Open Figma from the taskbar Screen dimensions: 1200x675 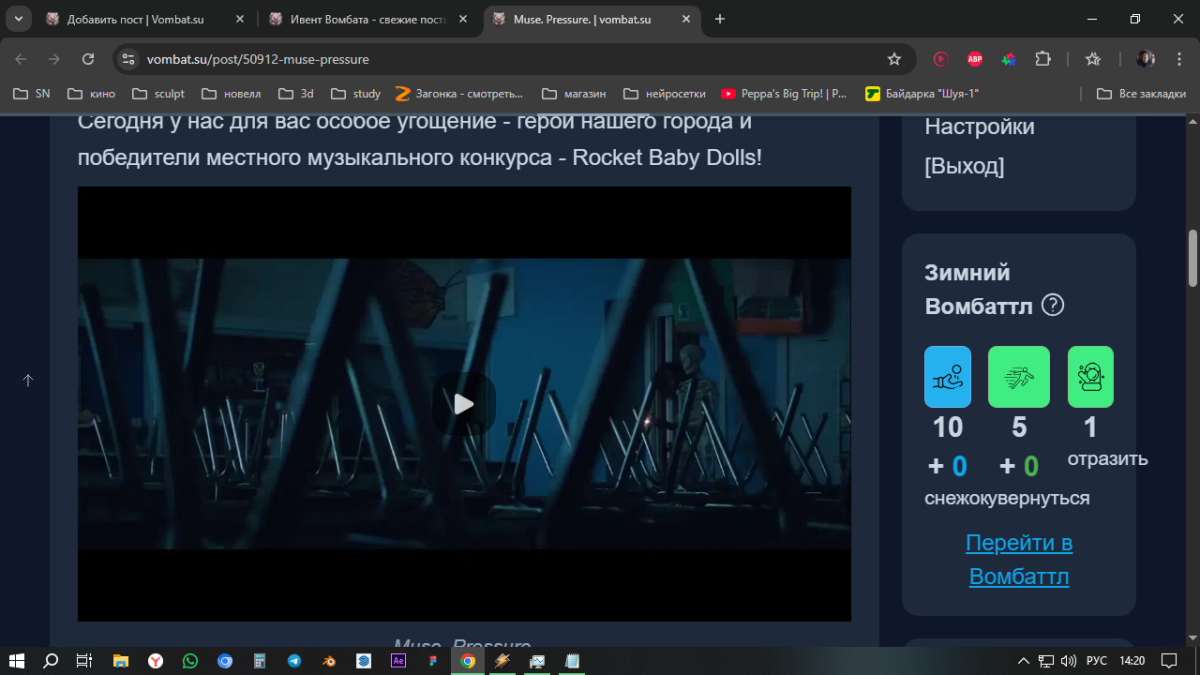[x=433, y=660]
